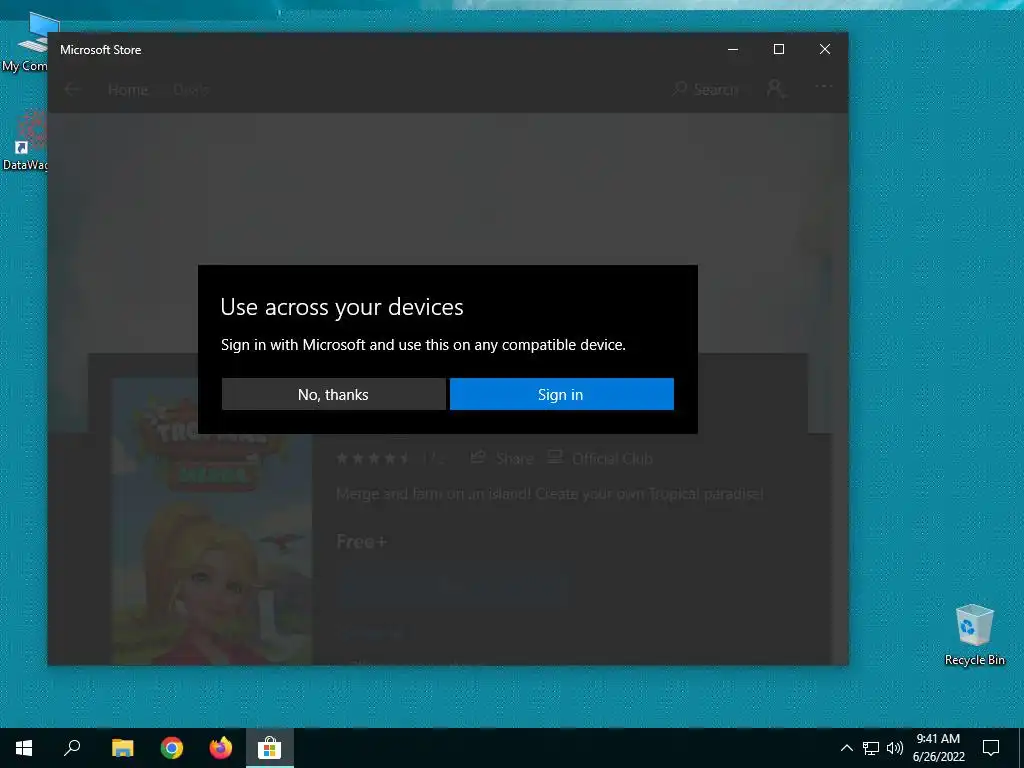Minimize the Microsoft Store window
This screenshot has height=768, width=1024.
pos(733,50)
